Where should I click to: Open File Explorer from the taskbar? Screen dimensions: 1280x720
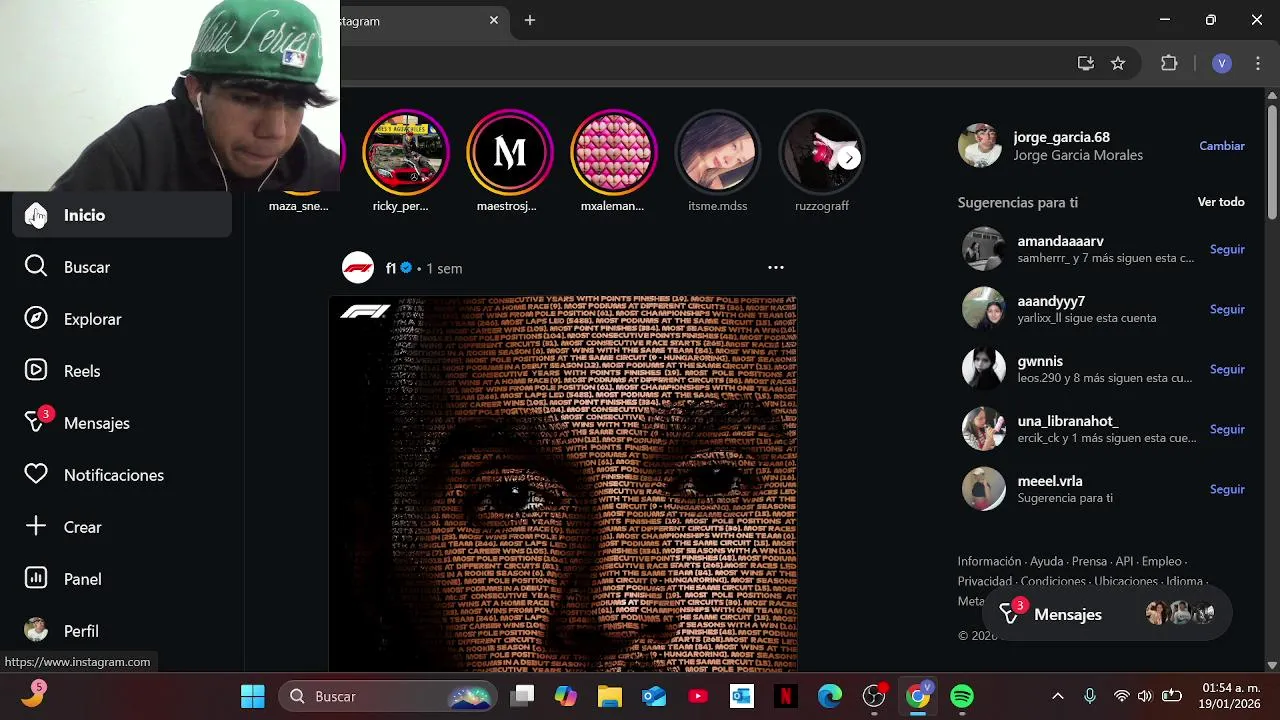(610, 696)
